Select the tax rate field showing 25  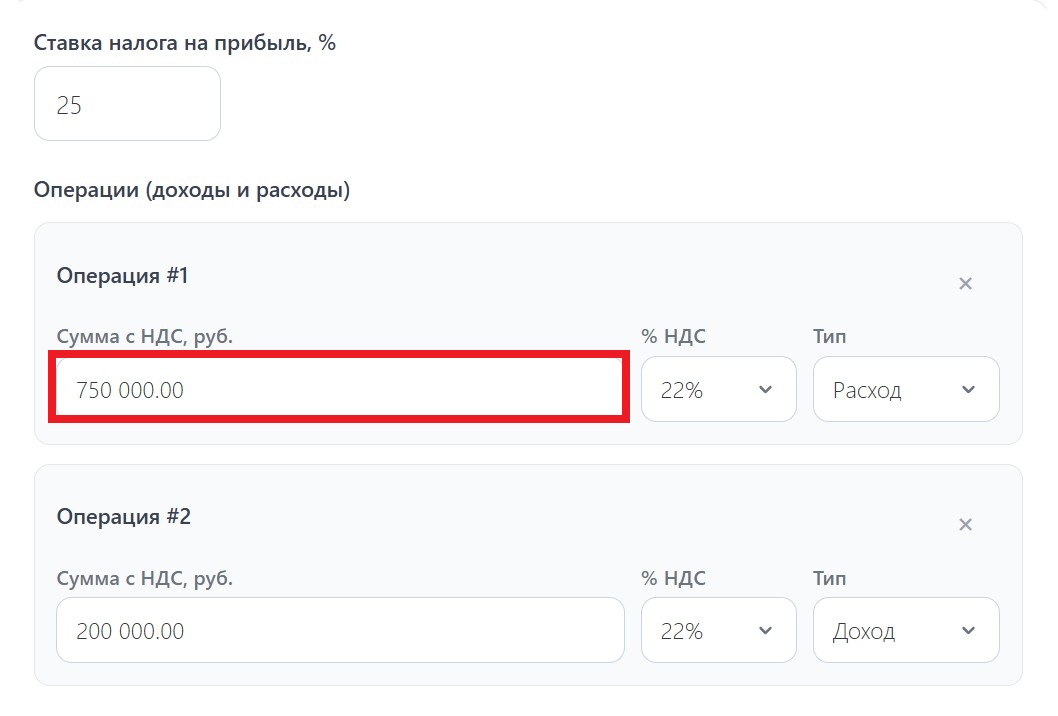127,103
